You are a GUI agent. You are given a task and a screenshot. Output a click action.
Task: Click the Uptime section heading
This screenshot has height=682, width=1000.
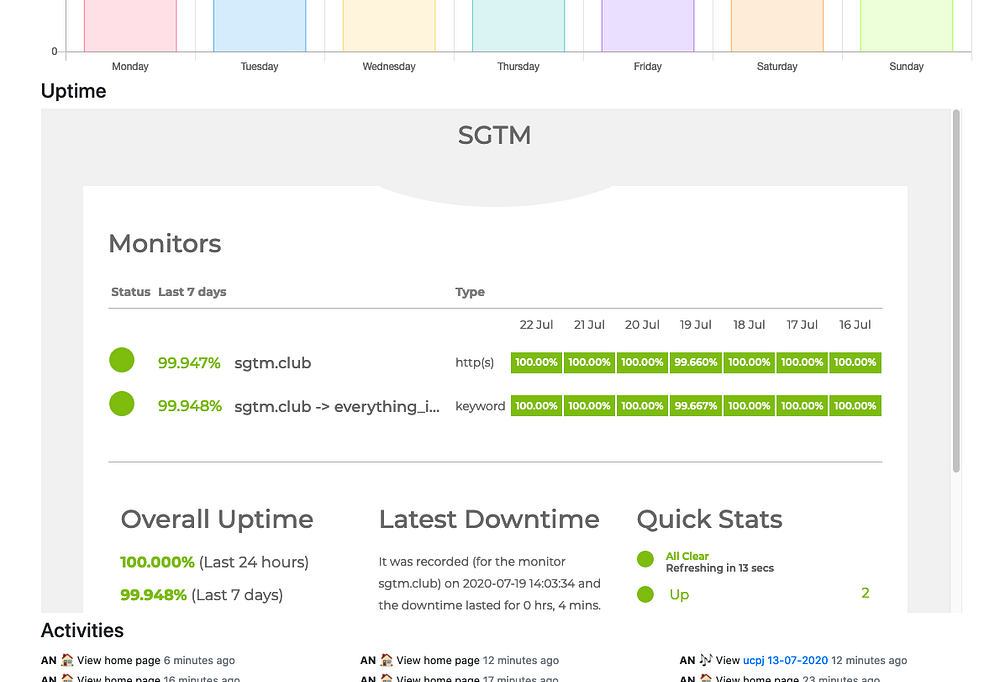[x=73, y=91]
